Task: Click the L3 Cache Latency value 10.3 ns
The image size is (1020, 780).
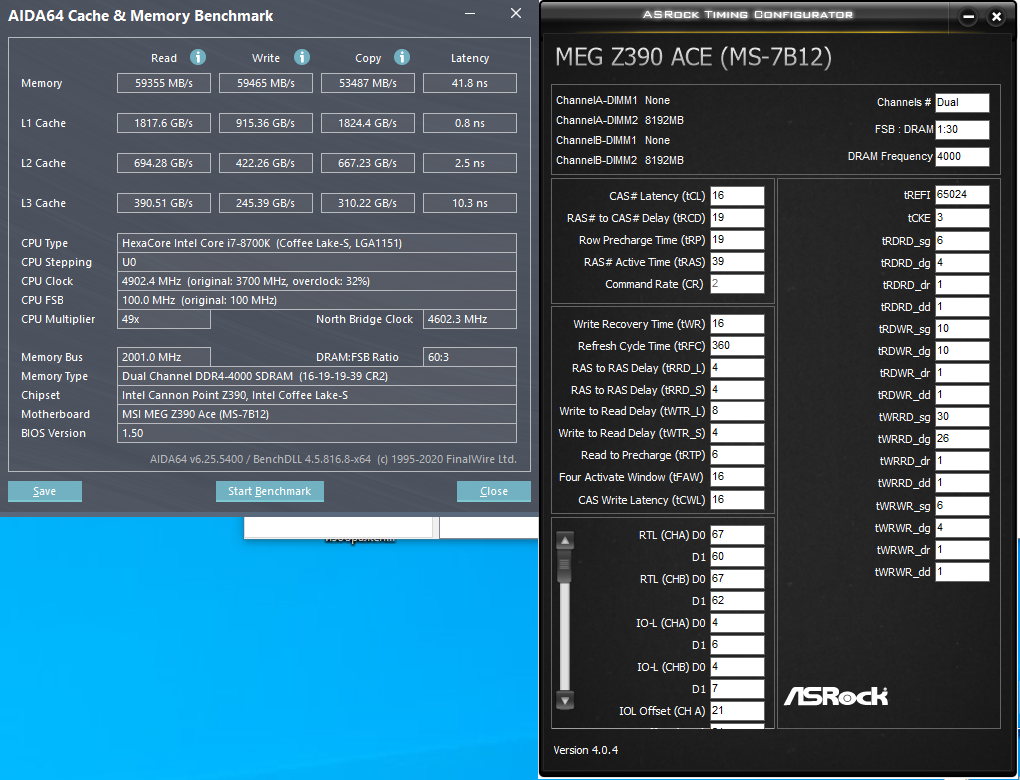Action: (x=470, y=203)
